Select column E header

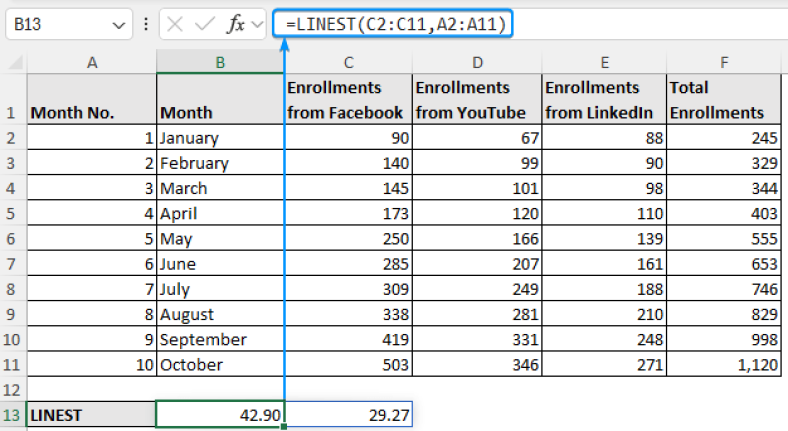click(x=605, y=62)
